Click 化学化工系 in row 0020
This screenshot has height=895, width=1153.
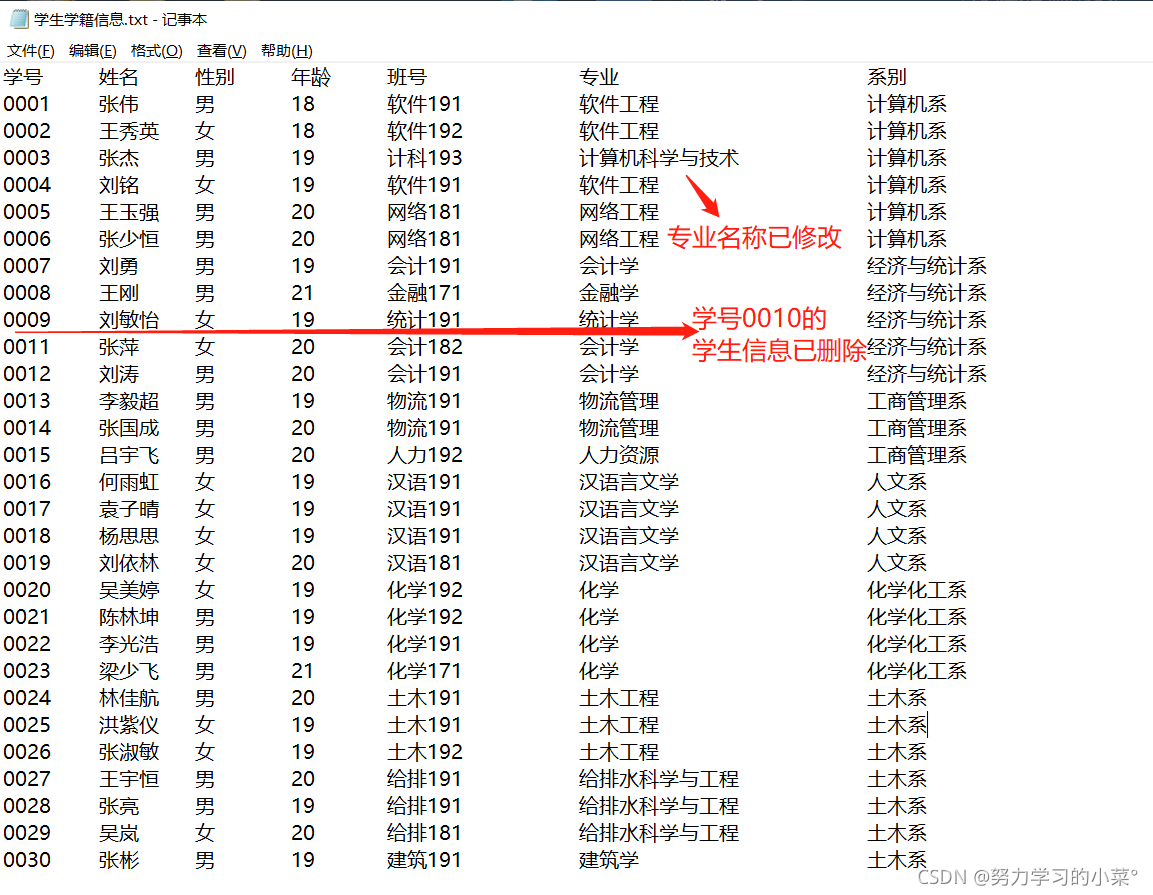(917, 590)
